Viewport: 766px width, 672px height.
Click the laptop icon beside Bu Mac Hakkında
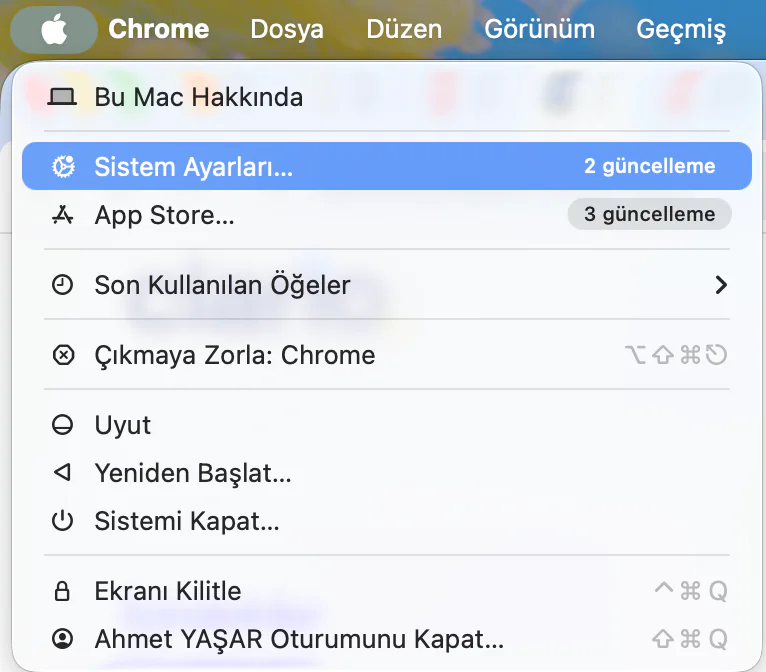62,97
